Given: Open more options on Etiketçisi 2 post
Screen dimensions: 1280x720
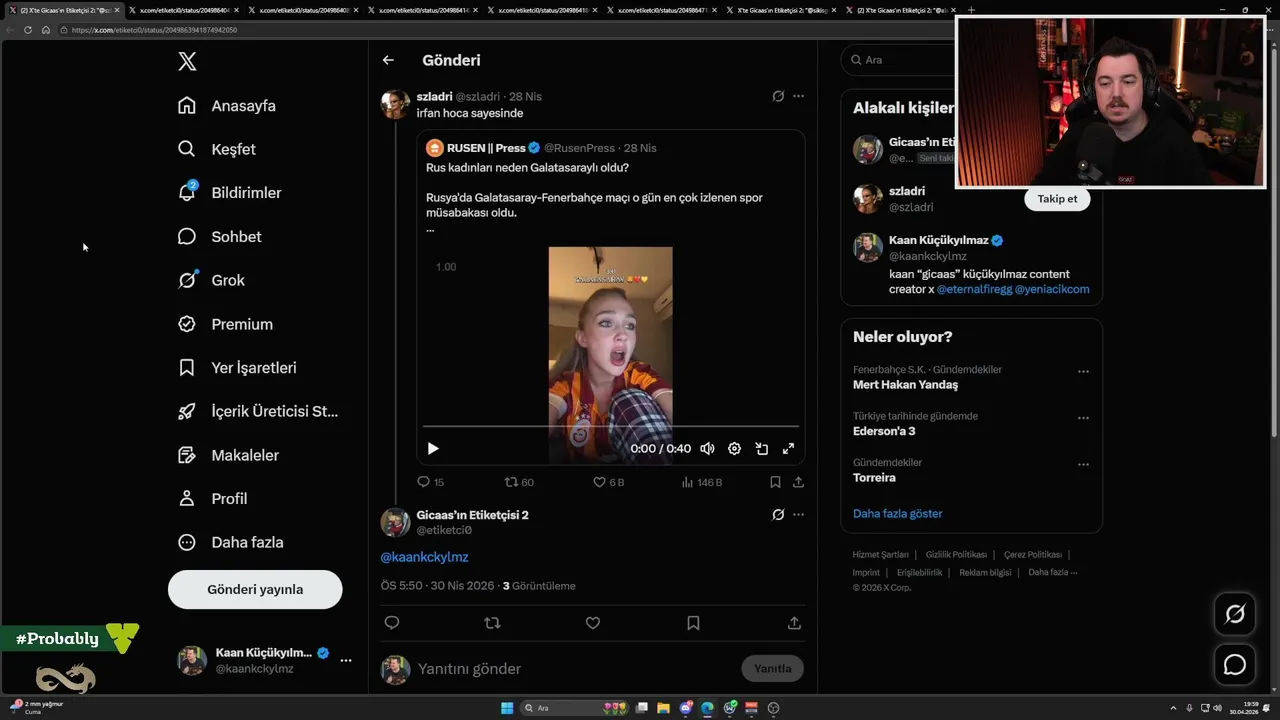Looking at the screenshot, I should [x=798, y=515].
